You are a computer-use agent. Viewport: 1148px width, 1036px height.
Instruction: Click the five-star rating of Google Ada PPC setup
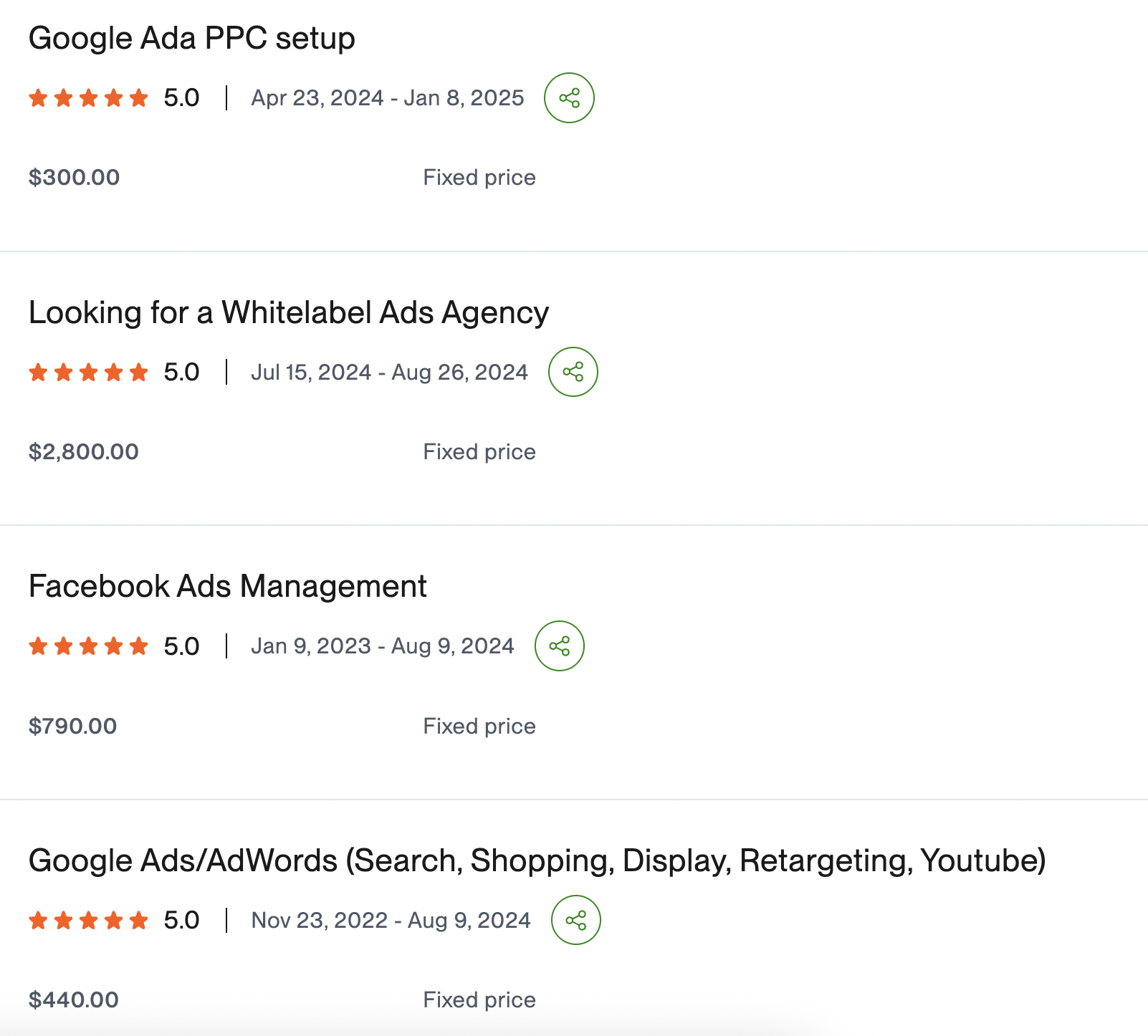tap(89, 97)
